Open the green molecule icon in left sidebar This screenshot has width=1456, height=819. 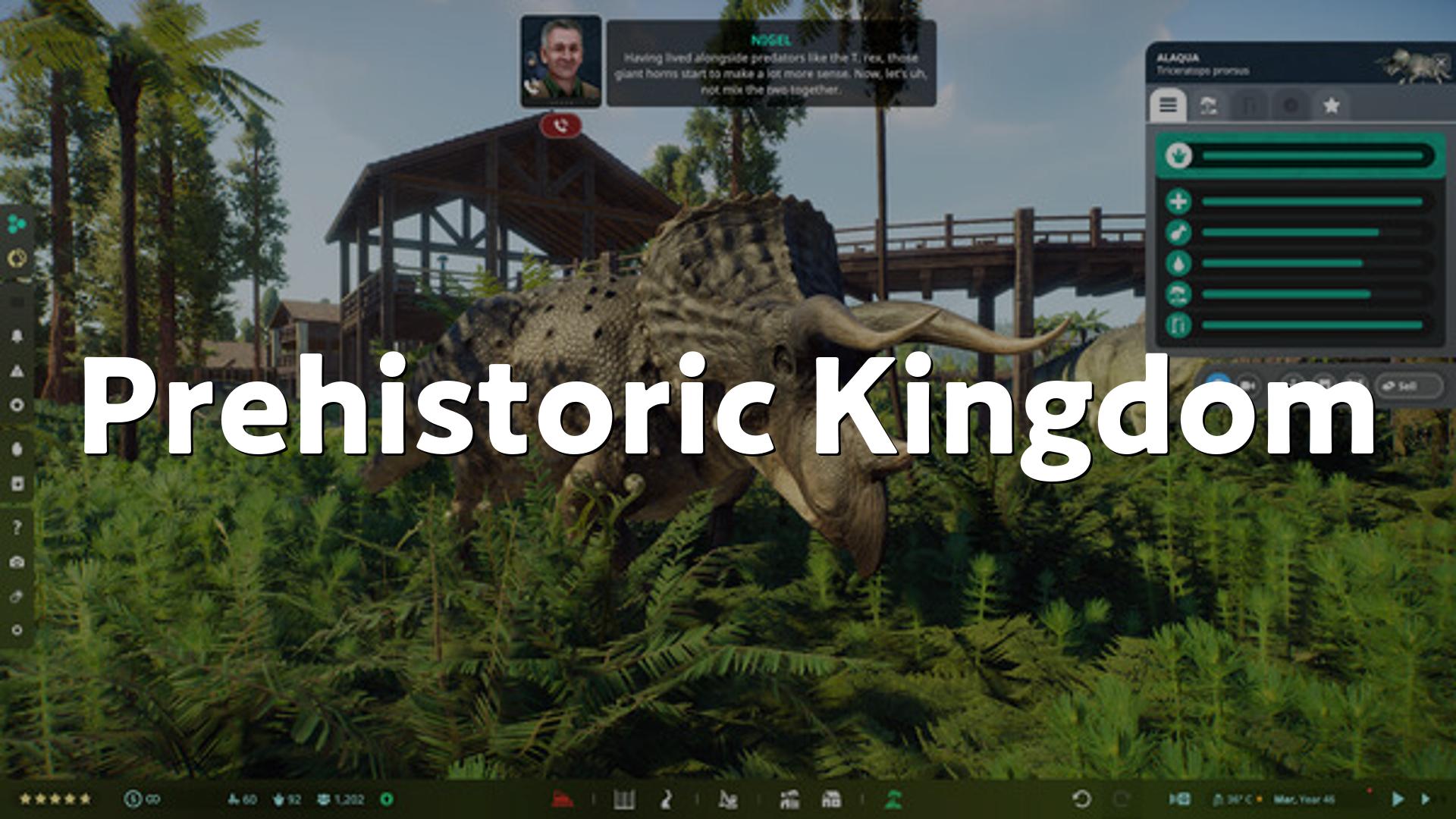[17, 224]
